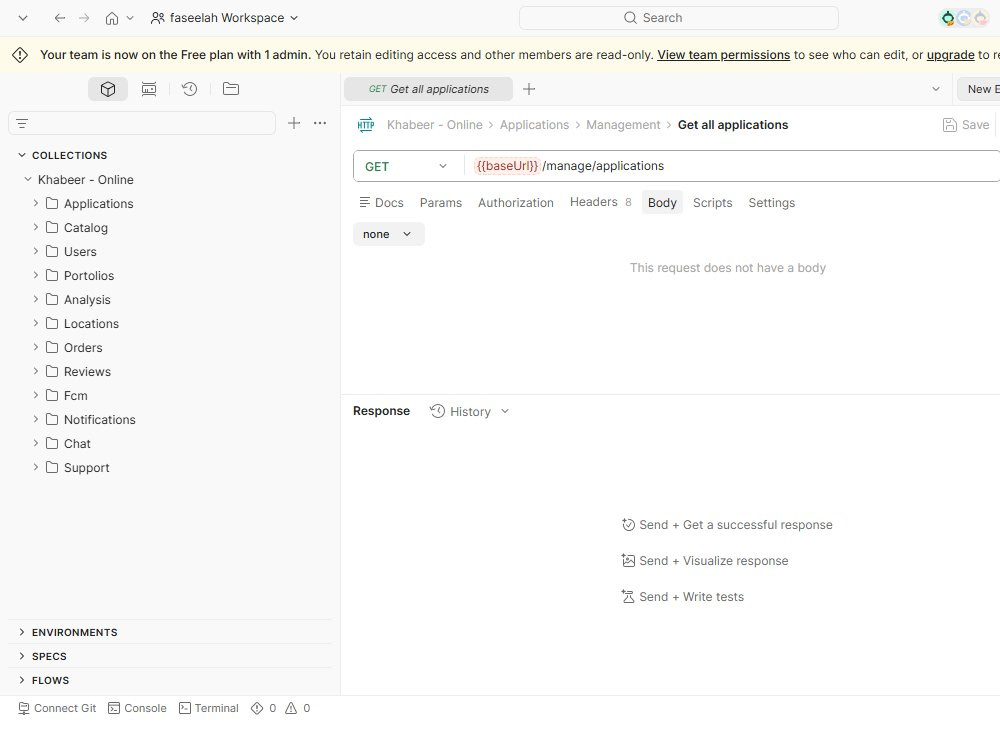Open the faseelah Workspace dropdown
Image resolution: width=1000 pixels, height=750 pixels.
coord(224,18)
